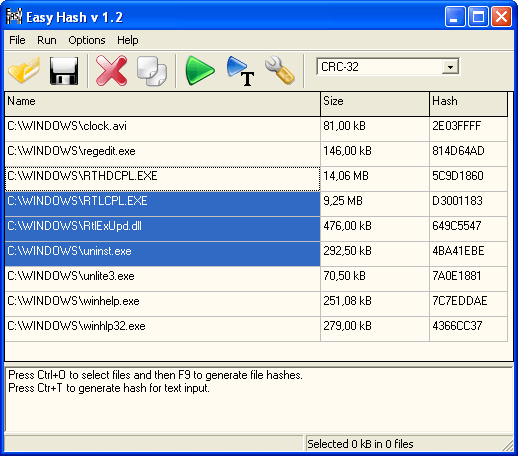
Task: Open the Run menu
Action: 47,40
